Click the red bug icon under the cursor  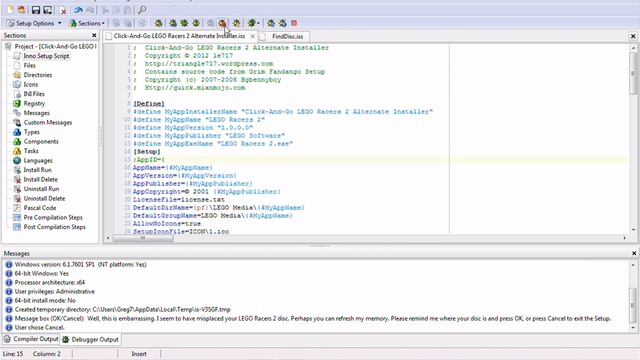[222, 23]
